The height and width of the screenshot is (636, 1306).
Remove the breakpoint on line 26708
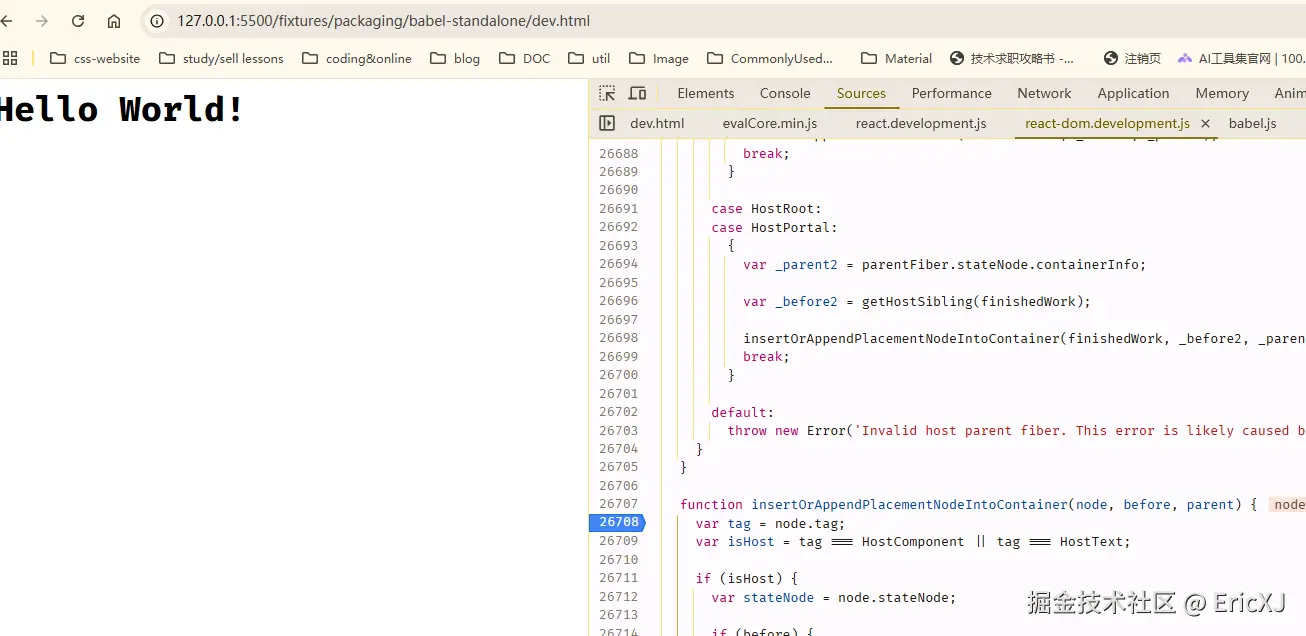coord(618,522)
